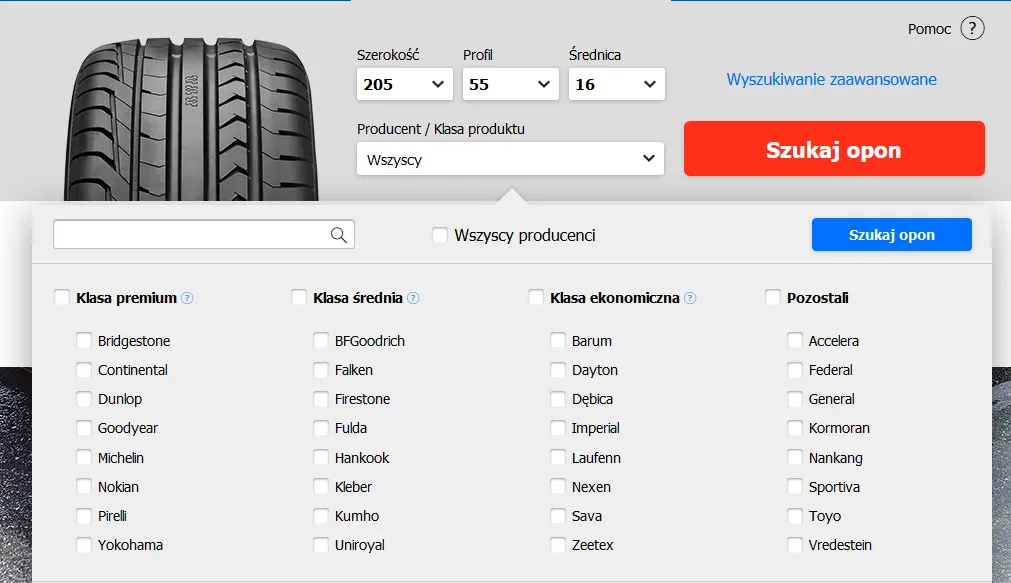The width and height of the screenshot is (1011, 583).
Task: Open the Średnica diameter dropdown
Action: [616, 85]
